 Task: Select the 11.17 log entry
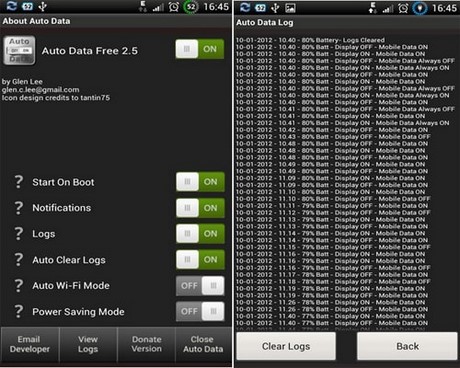[332, 275]
